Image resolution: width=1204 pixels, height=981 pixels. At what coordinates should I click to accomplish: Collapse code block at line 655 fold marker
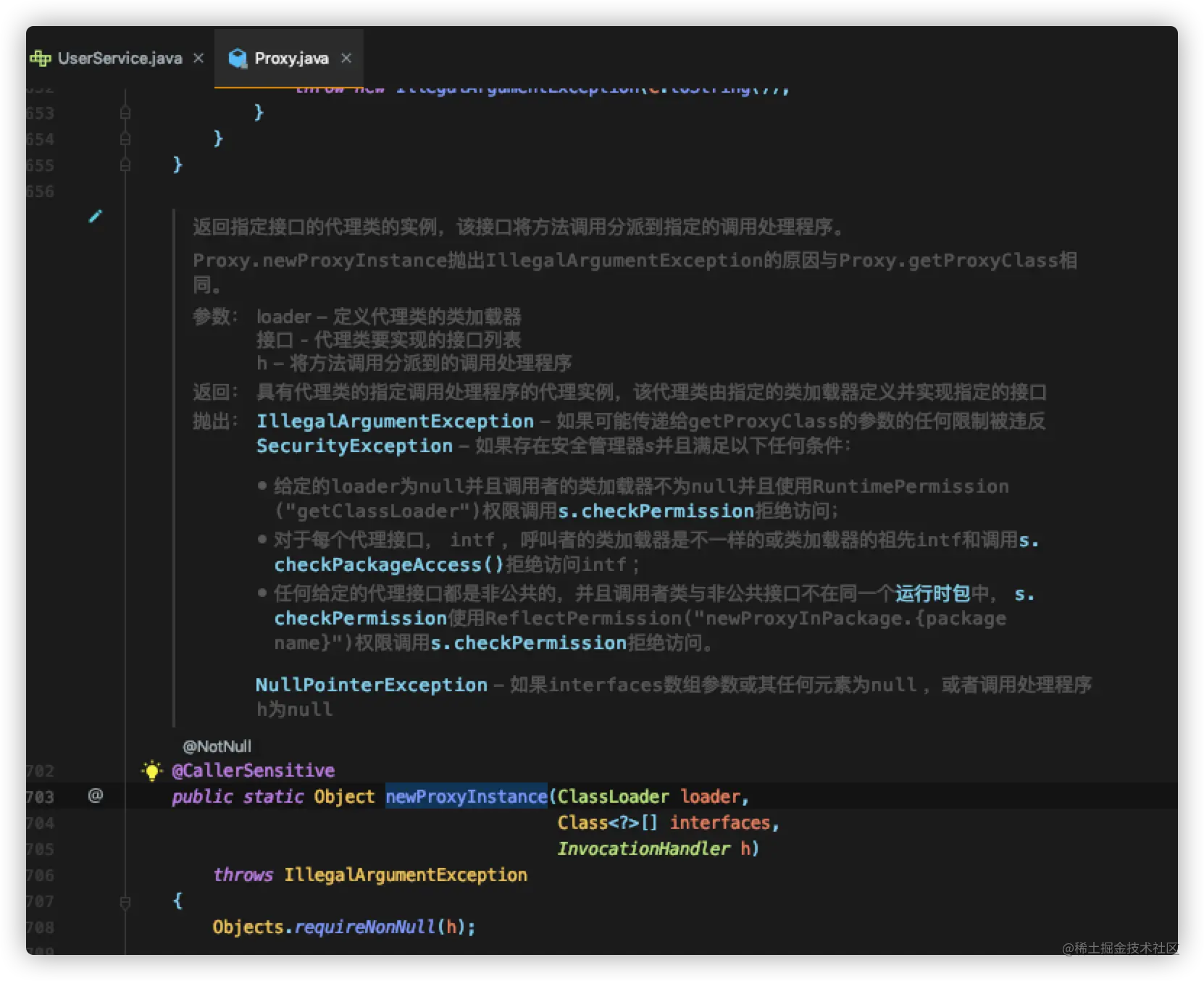[125, 164]
